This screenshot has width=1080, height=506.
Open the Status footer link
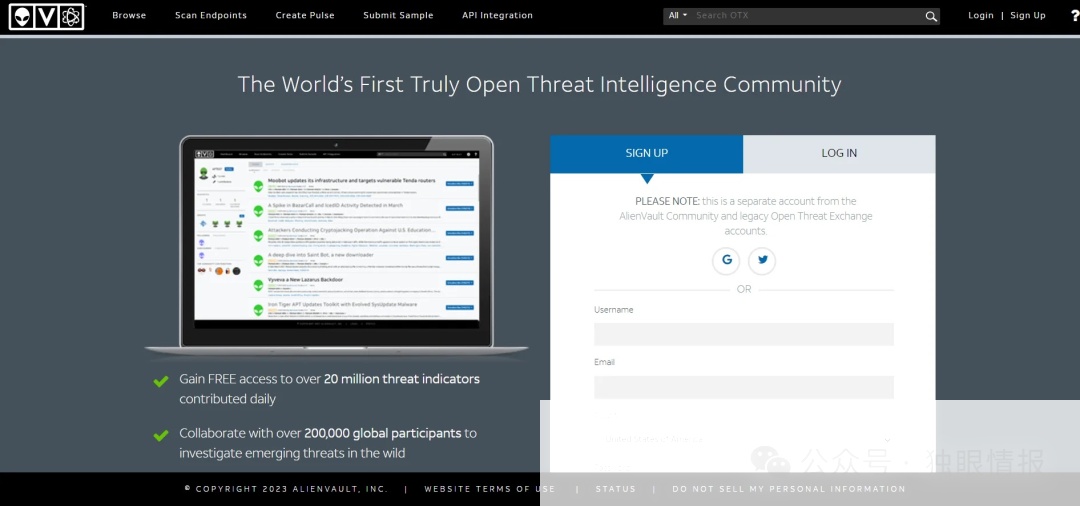tap(616, 489)
